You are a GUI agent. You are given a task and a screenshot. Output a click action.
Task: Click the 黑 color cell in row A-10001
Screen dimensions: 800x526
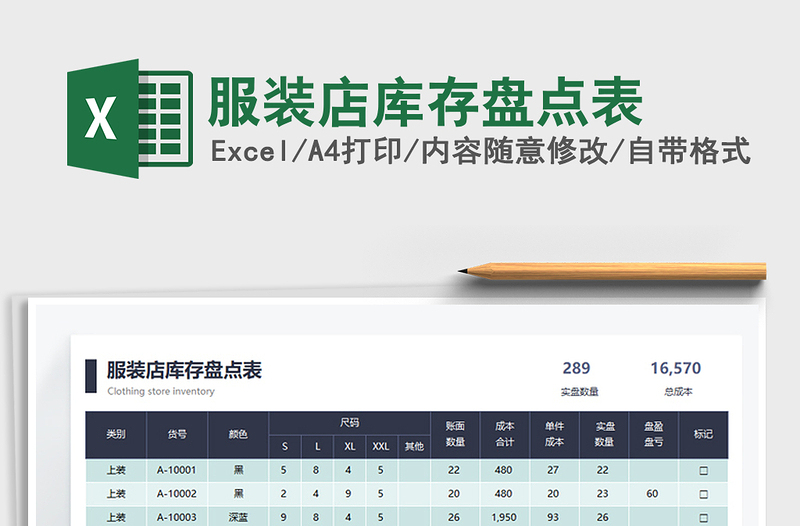[x=238, y=470]
